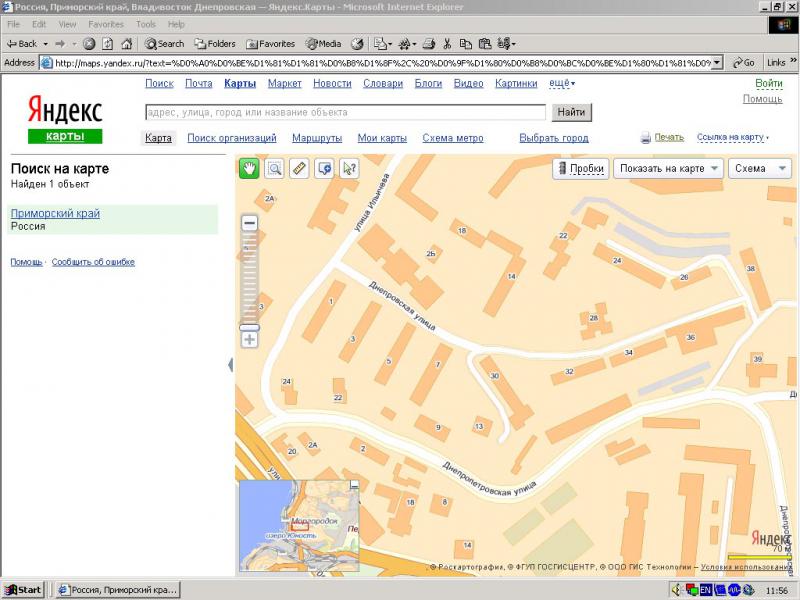This screenshot has width=800, height=600.
Task: Click Сообщить об ошибке link
Action: pos(93,262)
